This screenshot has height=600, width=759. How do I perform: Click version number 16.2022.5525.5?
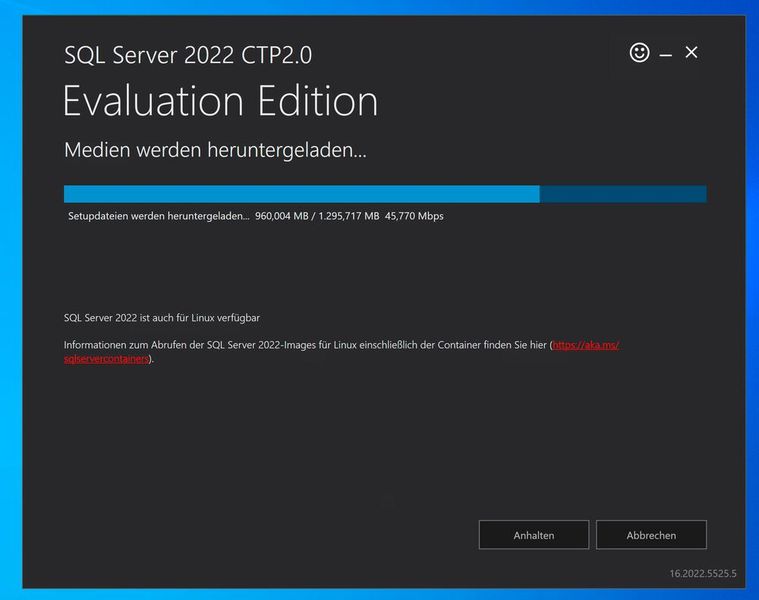coord(703,573)
